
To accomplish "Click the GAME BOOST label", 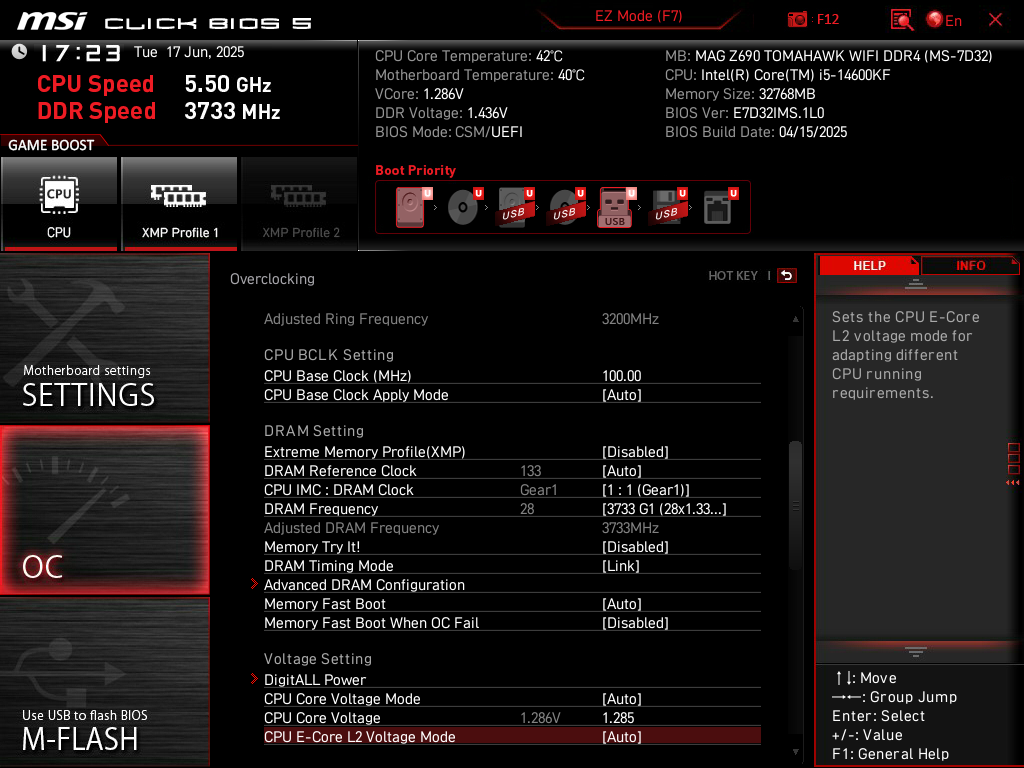I will coord(51,145).
